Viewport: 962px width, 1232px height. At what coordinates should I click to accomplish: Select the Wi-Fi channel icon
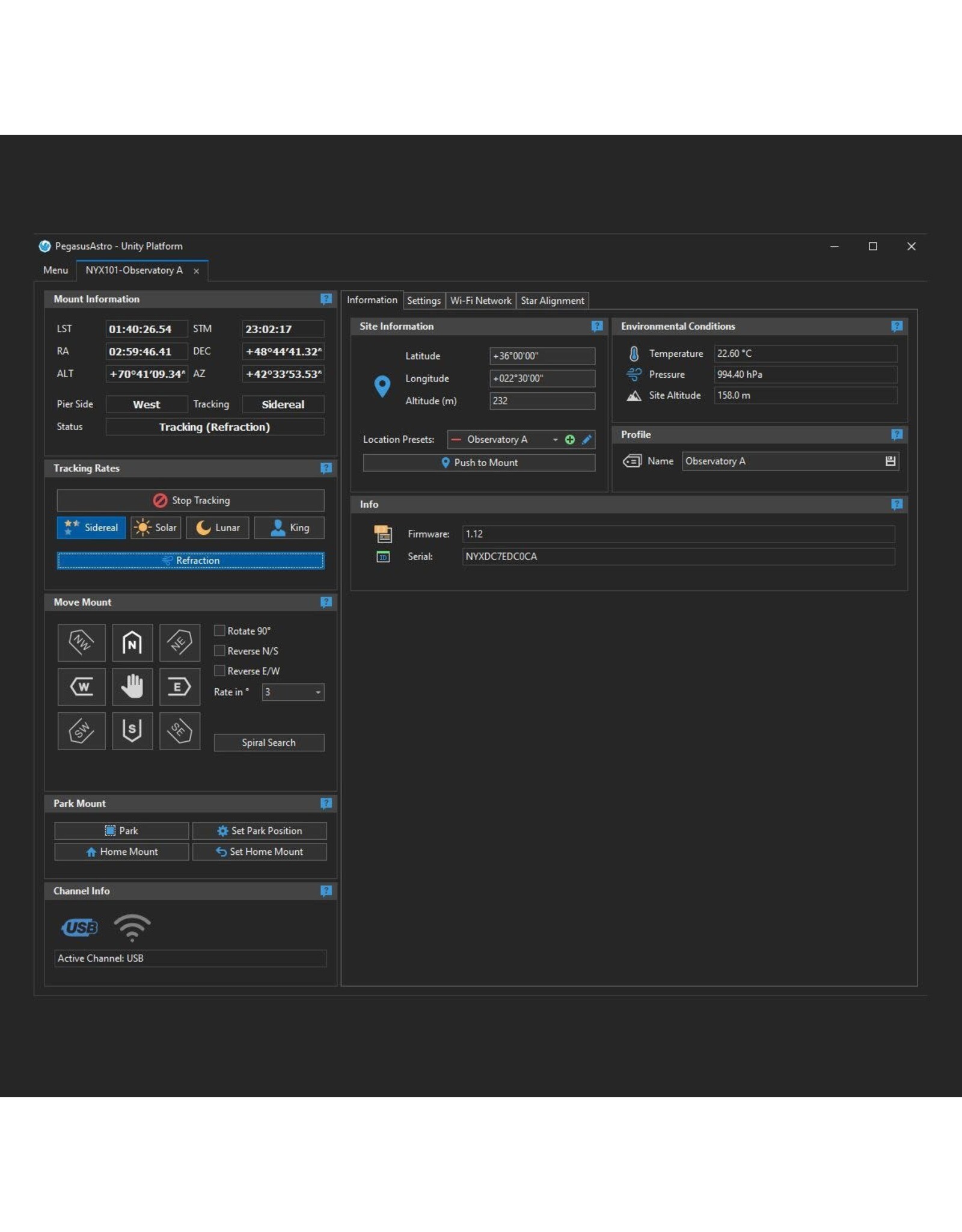132,927
